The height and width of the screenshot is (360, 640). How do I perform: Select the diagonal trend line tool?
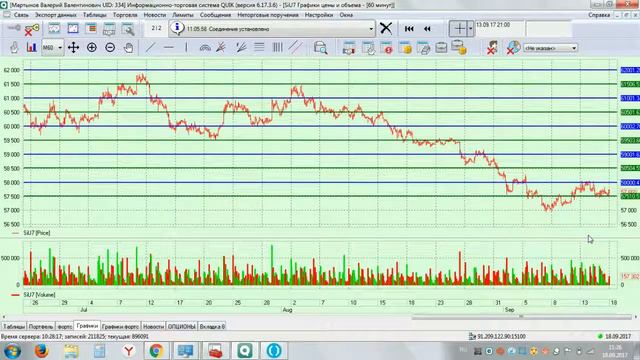[150, 48]
